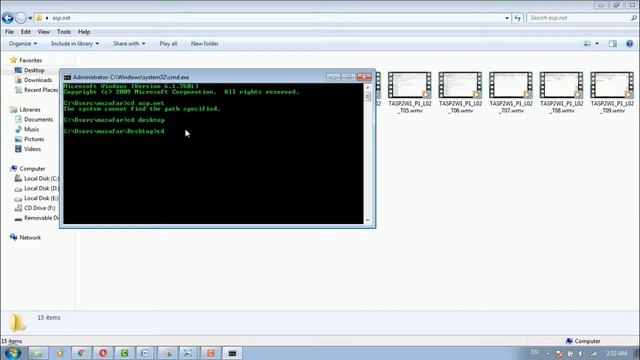
Task: Open Include in library dropdown
Action: pos(75,44)
